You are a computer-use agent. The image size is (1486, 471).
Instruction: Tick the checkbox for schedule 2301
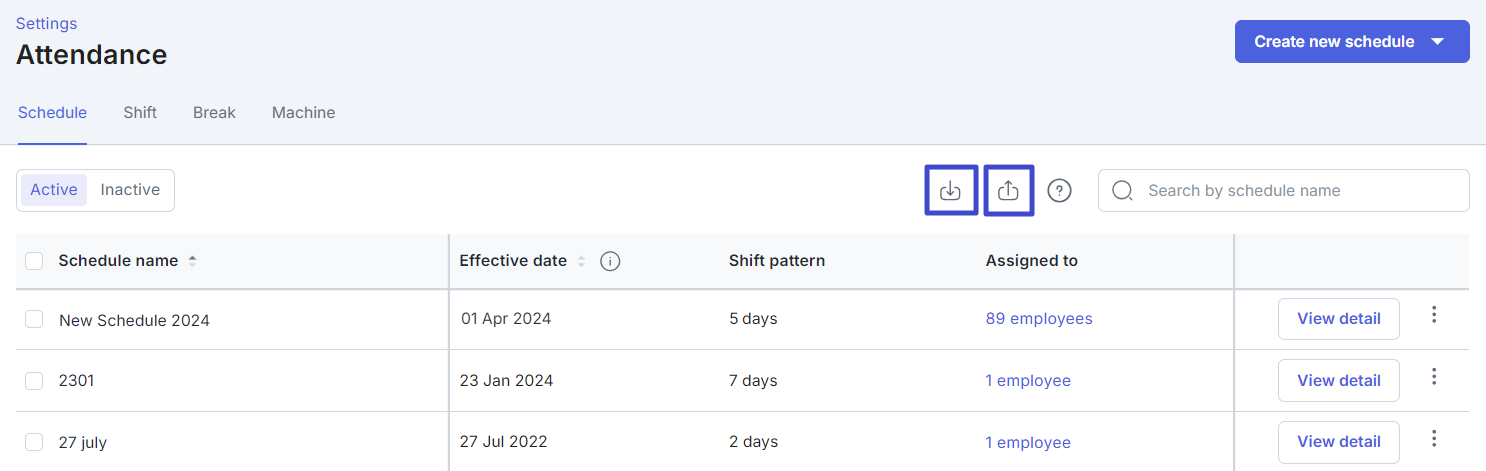pyautogui.click(x=34, y=381)
